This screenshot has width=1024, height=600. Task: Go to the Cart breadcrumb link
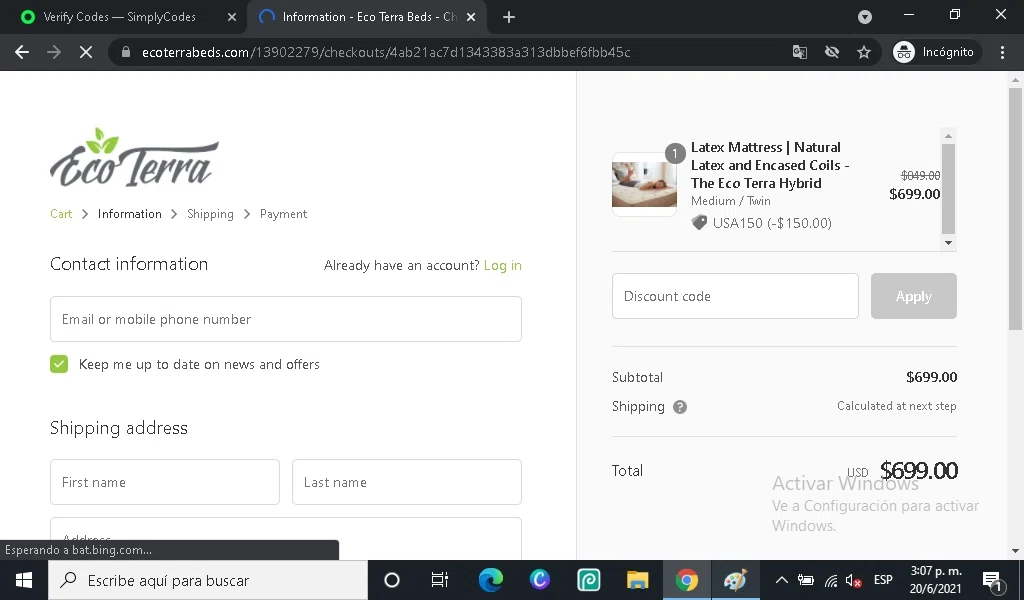point(61,213)
